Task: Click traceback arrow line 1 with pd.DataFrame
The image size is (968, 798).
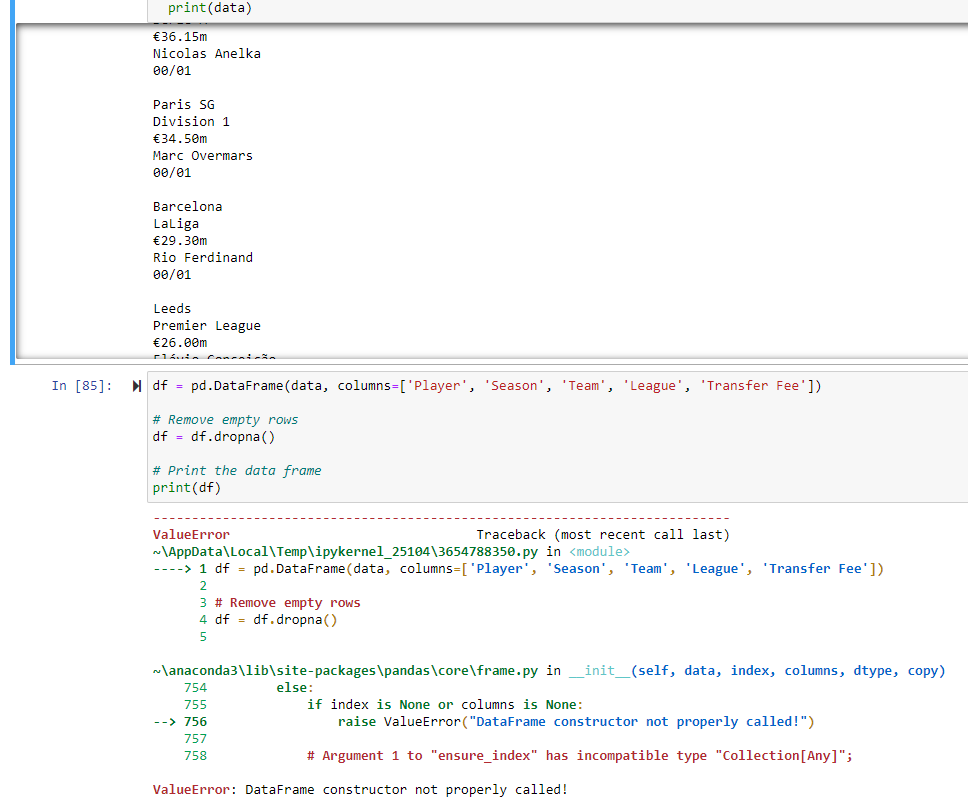Action: 519,568
